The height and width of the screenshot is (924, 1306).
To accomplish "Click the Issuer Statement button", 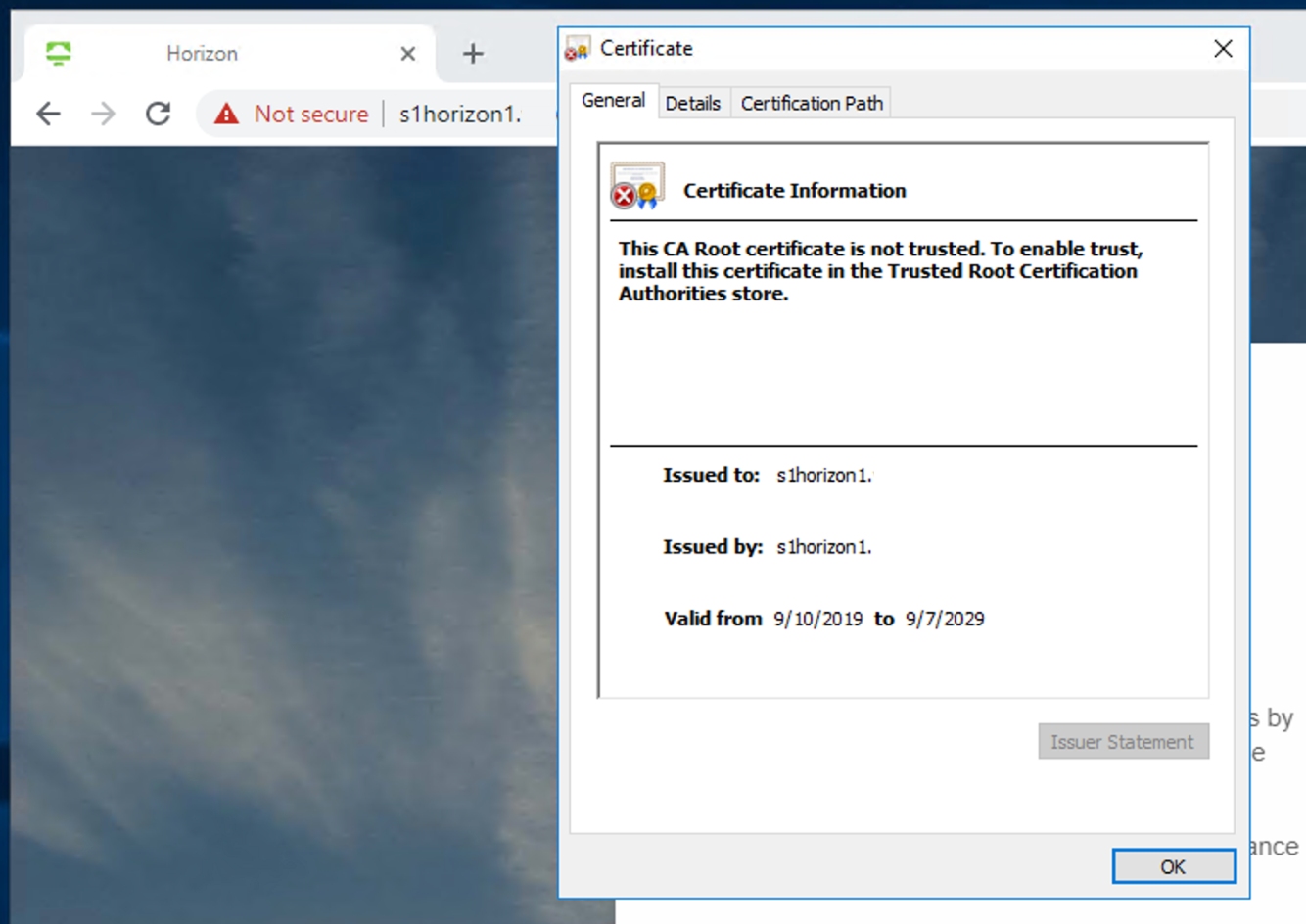I will pyautogui.click(x=1123, y=741).
